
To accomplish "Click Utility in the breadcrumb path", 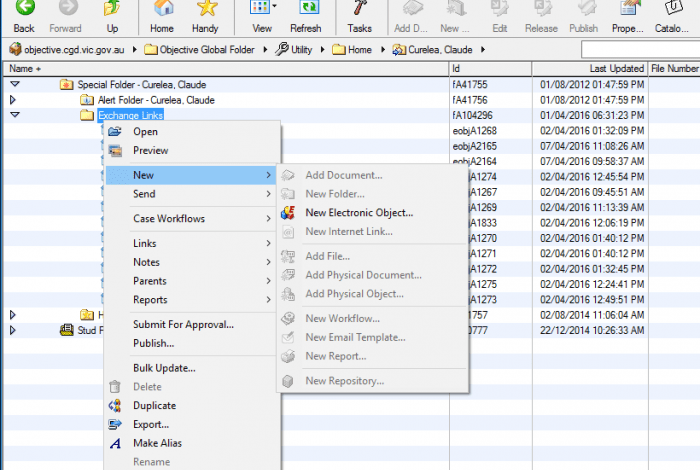I will (x=300, y=48).
